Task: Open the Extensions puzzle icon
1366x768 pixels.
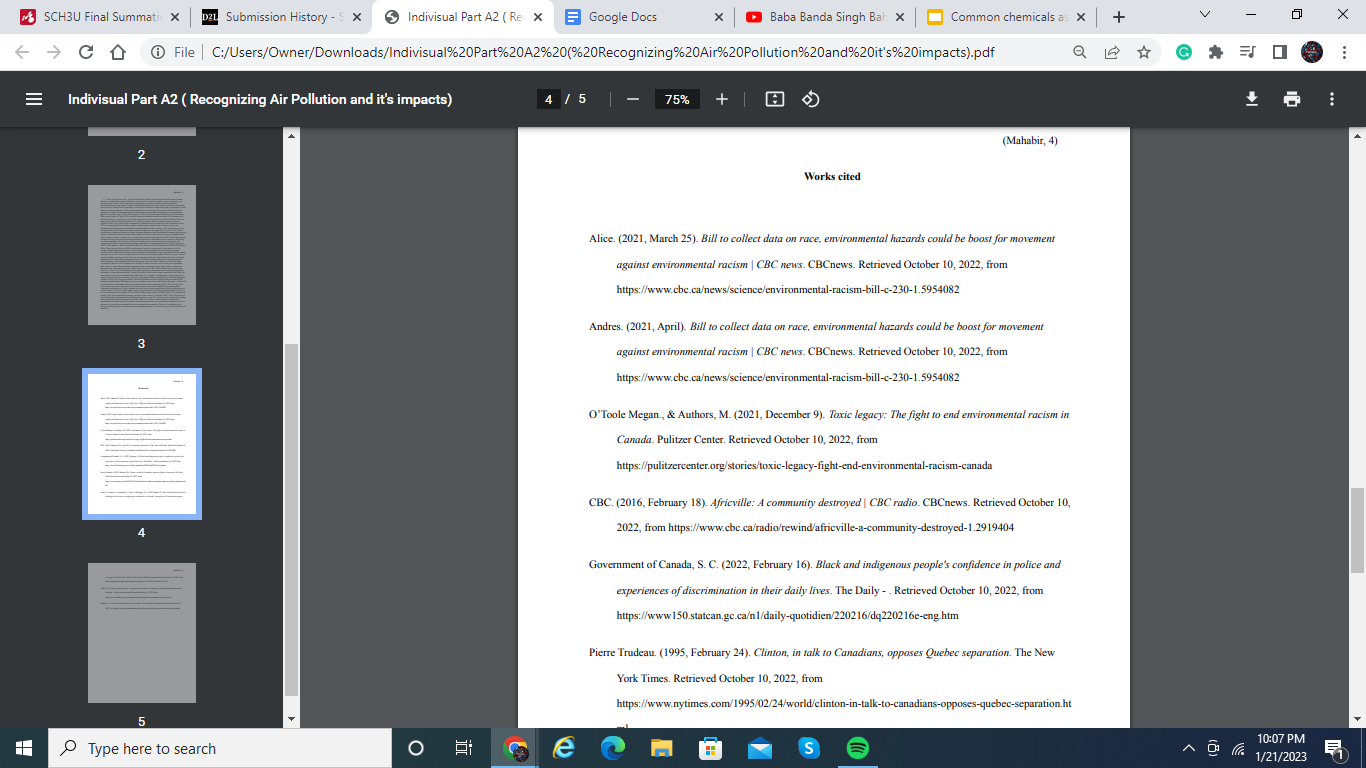Action: [1216, 52]
